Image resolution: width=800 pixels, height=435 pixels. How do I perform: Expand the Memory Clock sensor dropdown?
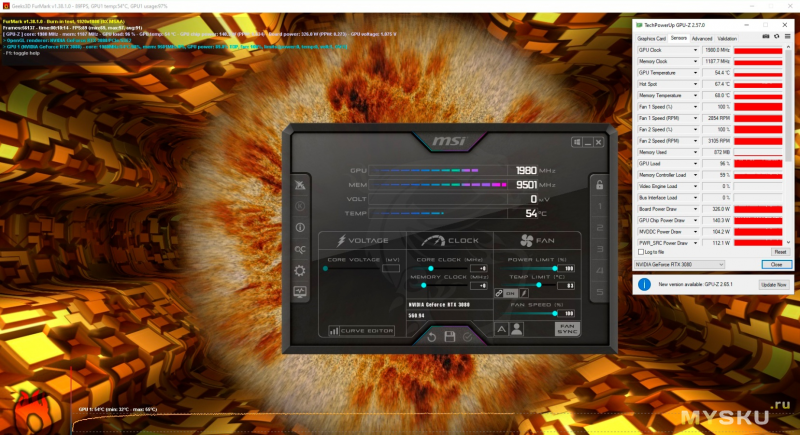point(695,61)
